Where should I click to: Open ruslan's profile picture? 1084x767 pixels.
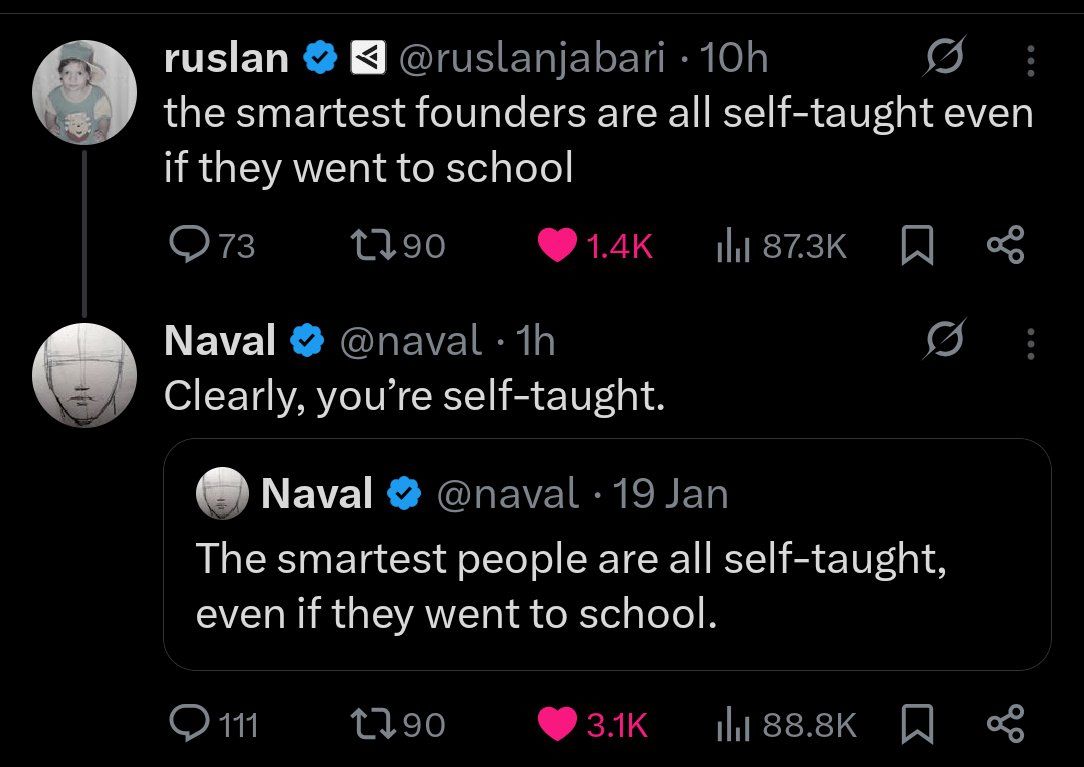tap(84, 92)
